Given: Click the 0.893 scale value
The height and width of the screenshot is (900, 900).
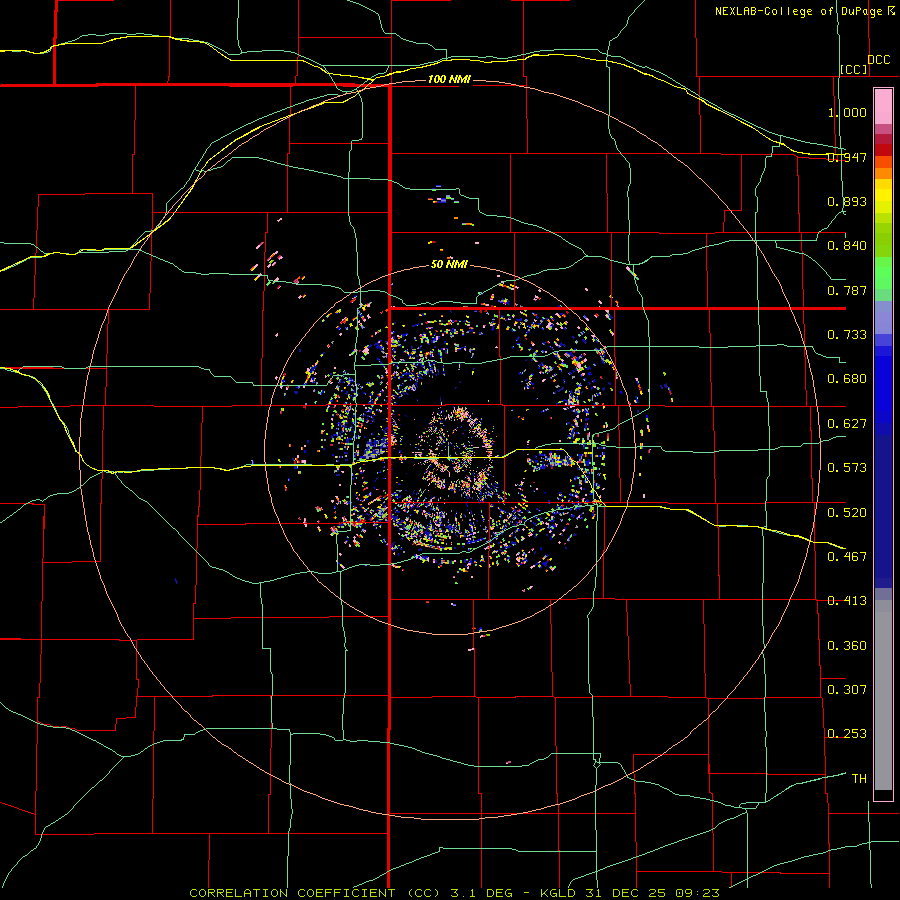Looking at the screenshot, I should 847,201.
